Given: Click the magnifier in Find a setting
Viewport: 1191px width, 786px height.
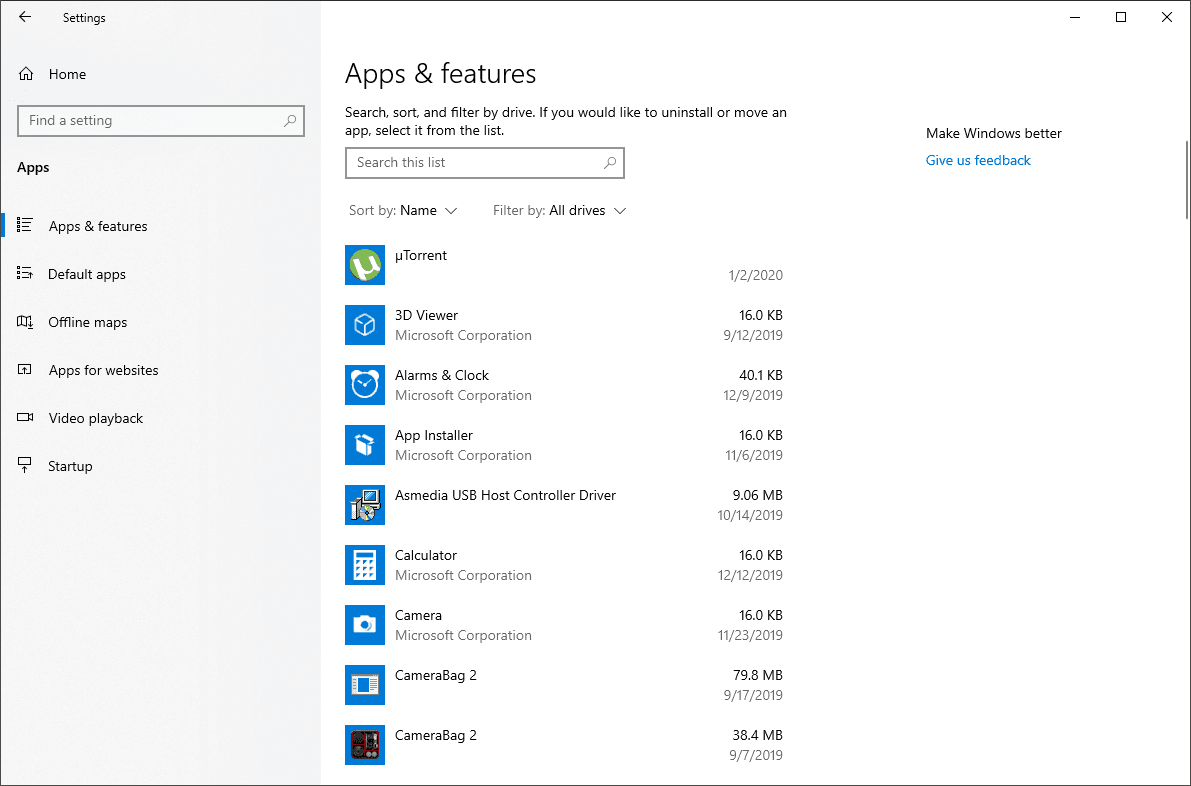Looking at the screenshot, I should coord(289,121).
